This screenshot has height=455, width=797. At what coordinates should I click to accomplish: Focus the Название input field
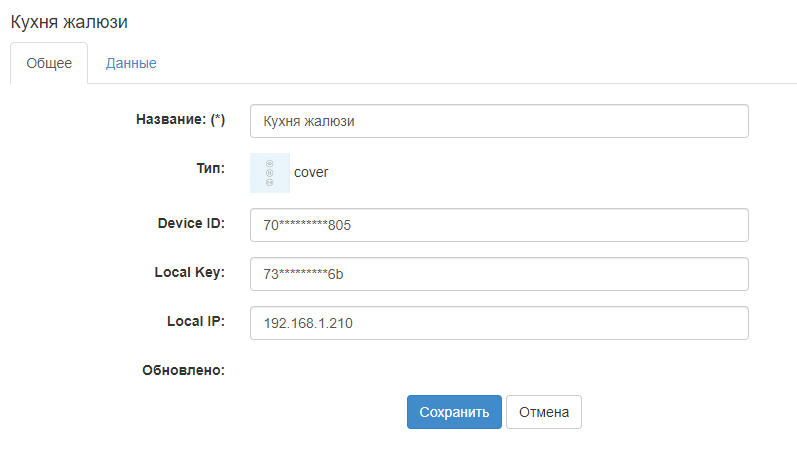pos(499,121)
